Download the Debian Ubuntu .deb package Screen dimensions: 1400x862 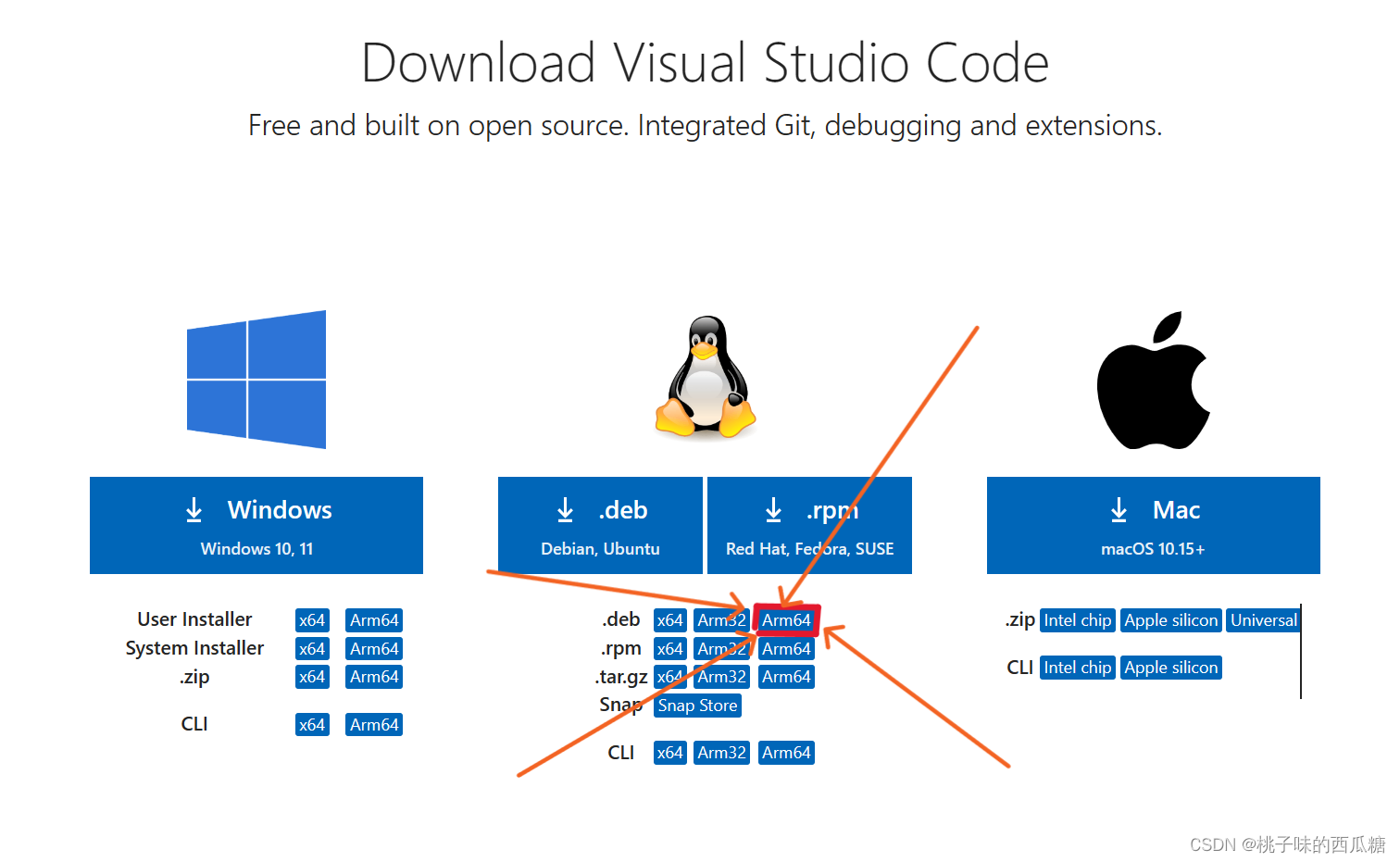(599, 525)
